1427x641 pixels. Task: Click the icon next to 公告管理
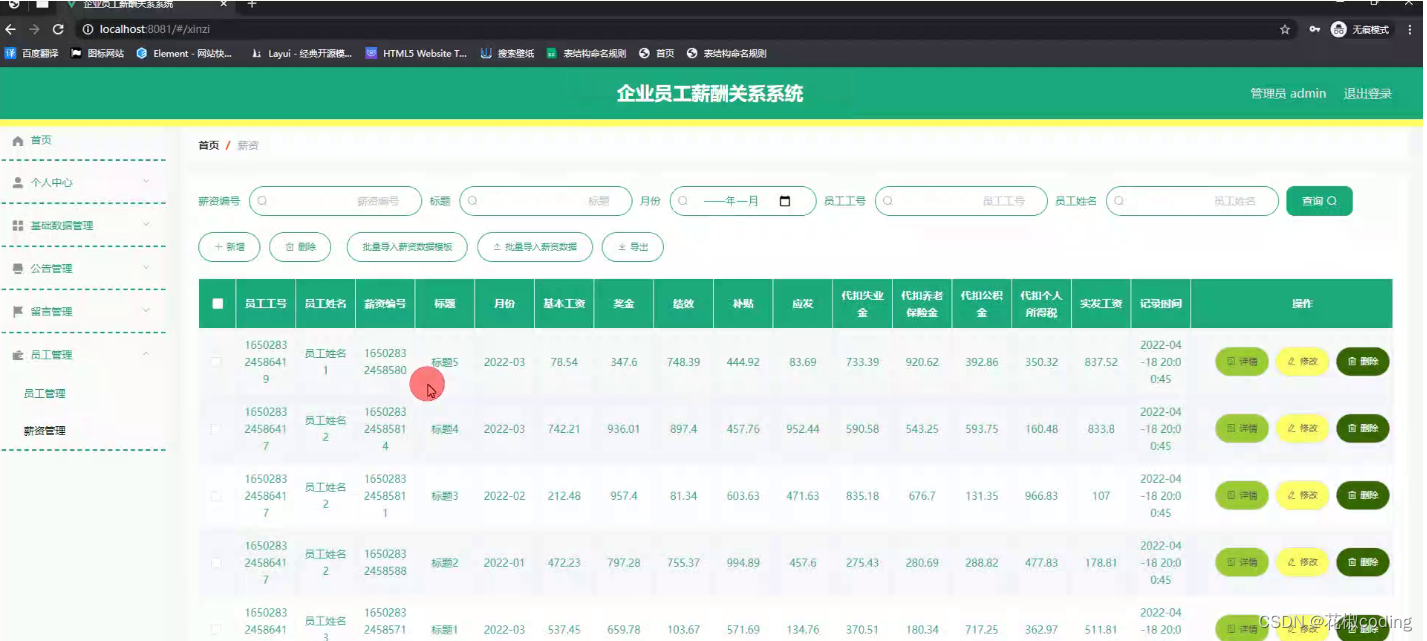[x=17, y=269]
